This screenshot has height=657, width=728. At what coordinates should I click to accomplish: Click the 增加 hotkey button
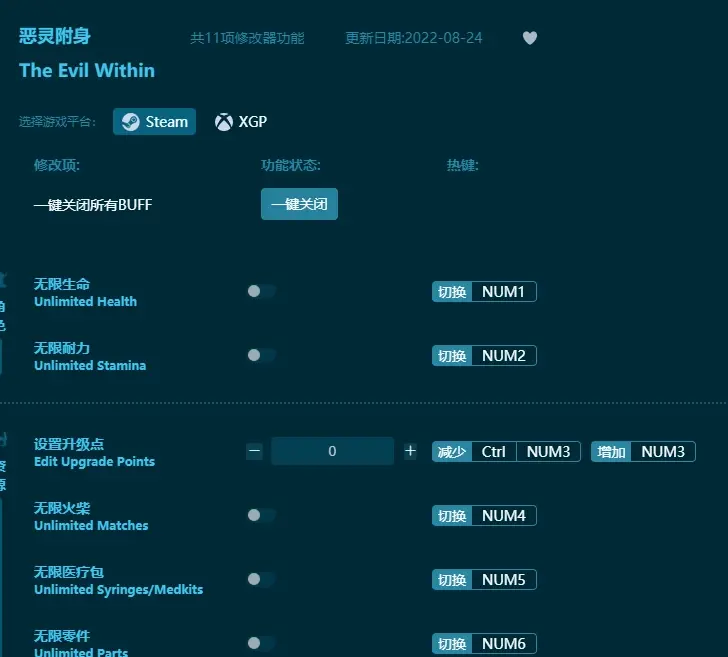click(x=611, y=451)
